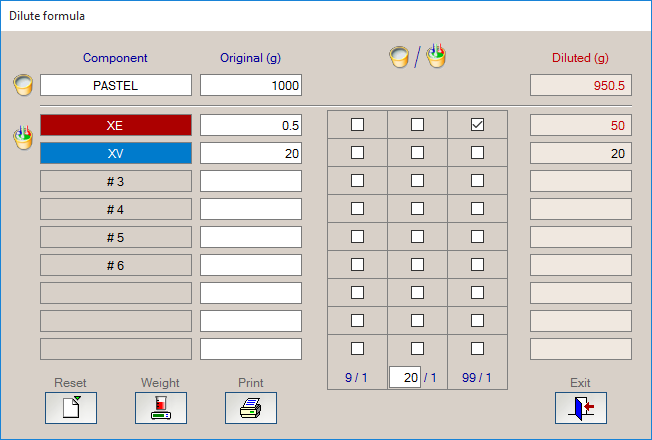This screenshot has width=652, height=440.
Task: Check the 20/1 checkbox for XE
Action: 417,124
